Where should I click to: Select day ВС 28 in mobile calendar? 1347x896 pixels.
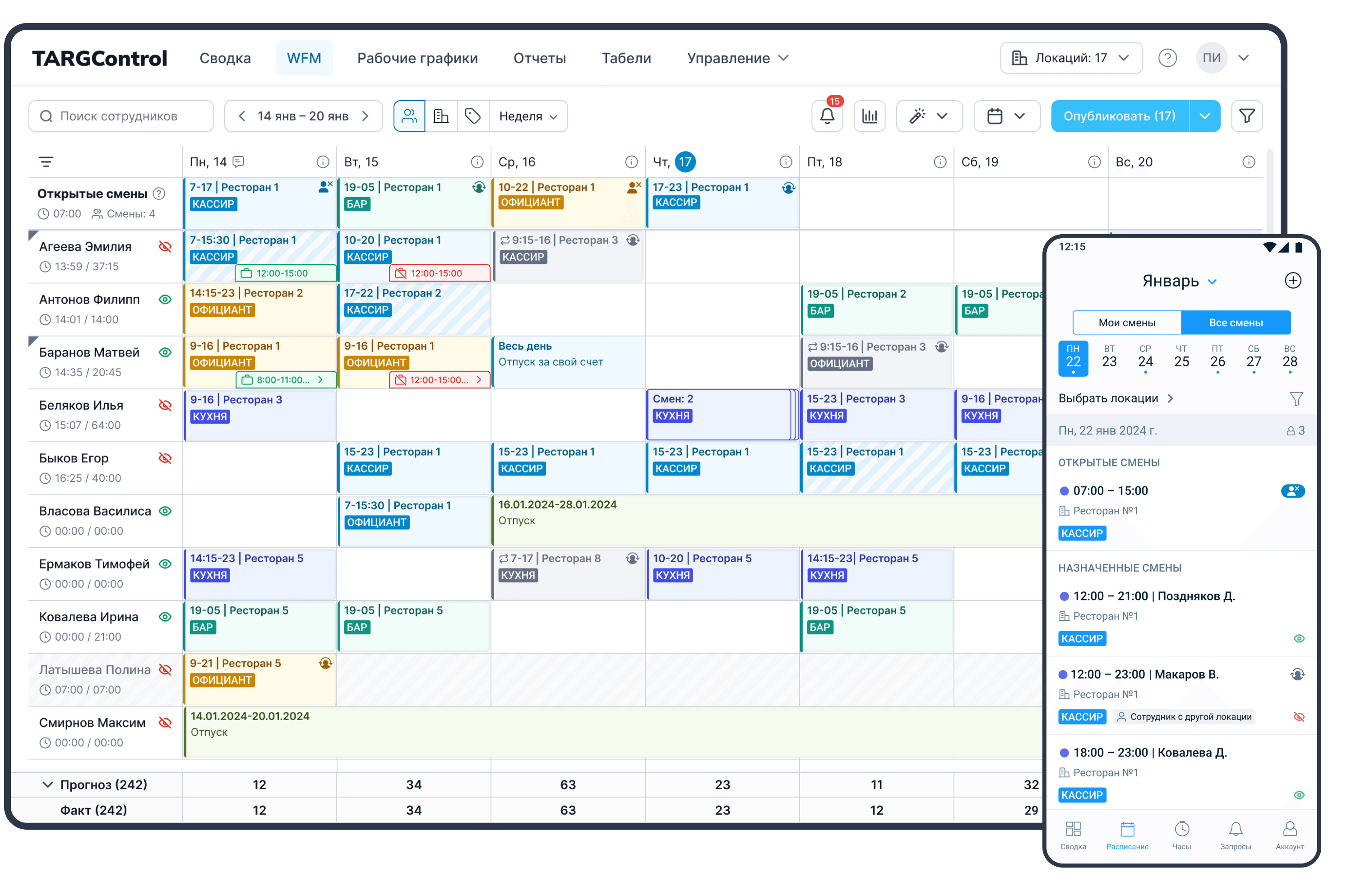click(1289, 358)
